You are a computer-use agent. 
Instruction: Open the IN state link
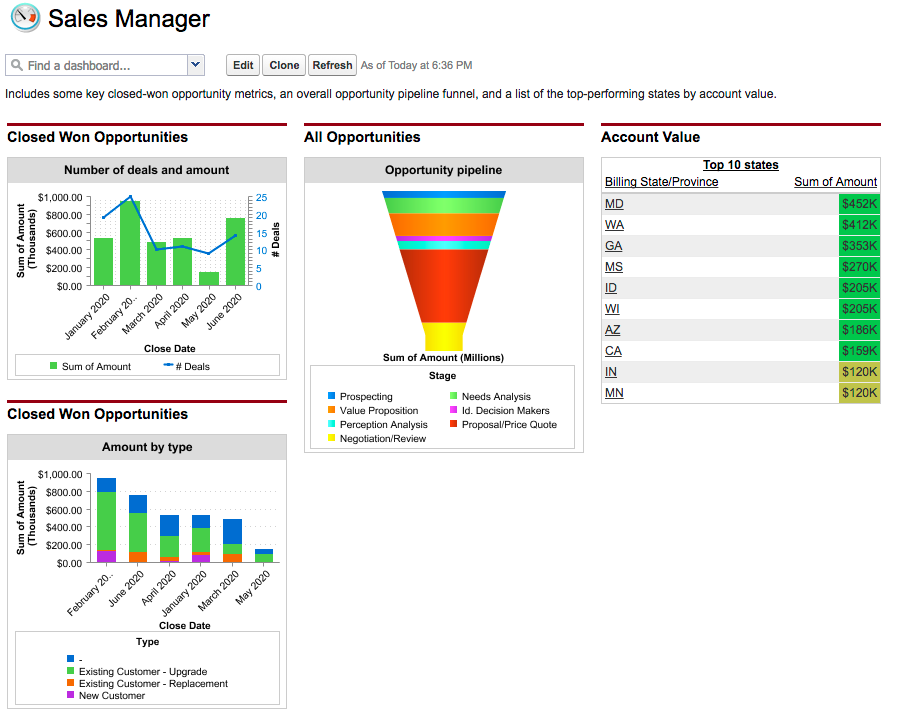click(x=611, y=372)
